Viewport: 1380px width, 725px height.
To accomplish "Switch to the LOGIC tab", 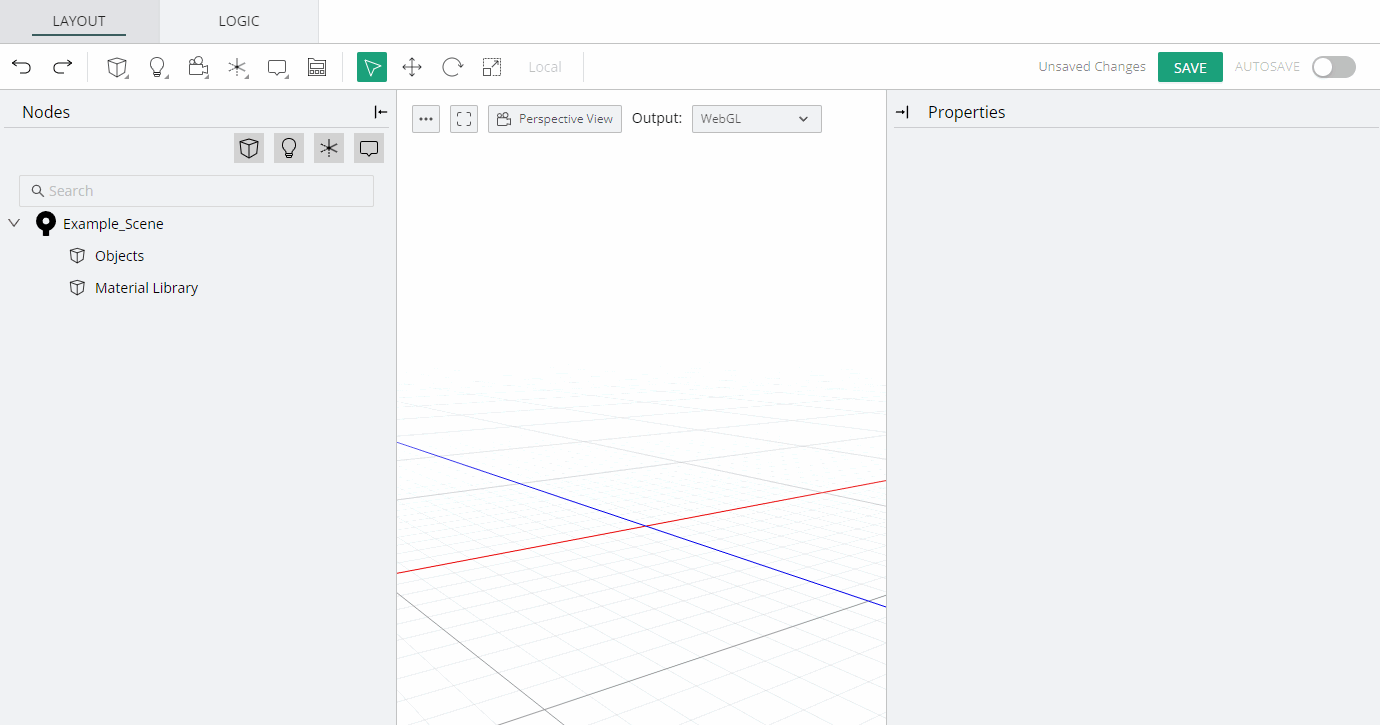I will [239, 21].
